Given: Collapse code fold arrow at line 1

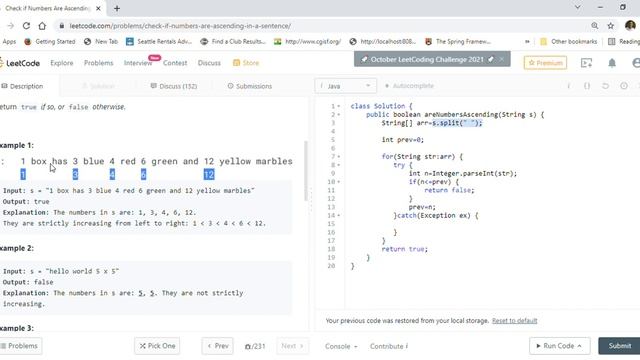Looking at the screenshot, I should [339, 107].
